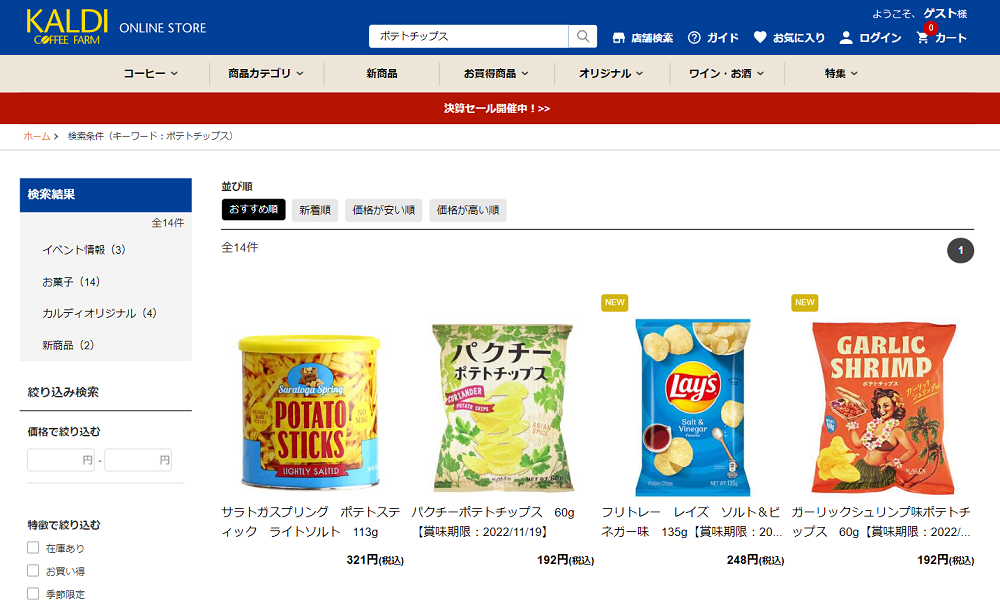Click the search magnifier icon
This screenshot has width=1000, height=605.
coord(582,36)
